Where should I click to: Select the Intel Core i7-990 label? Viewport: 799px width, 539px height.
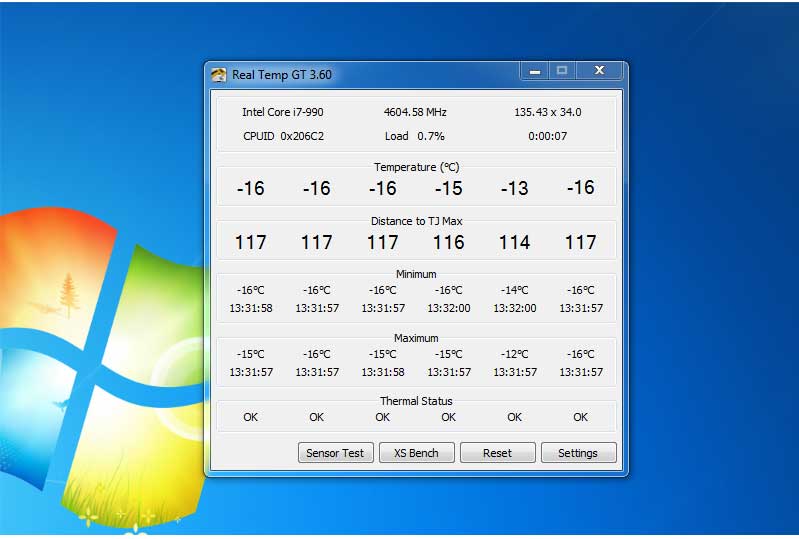(x=283, y=112)
